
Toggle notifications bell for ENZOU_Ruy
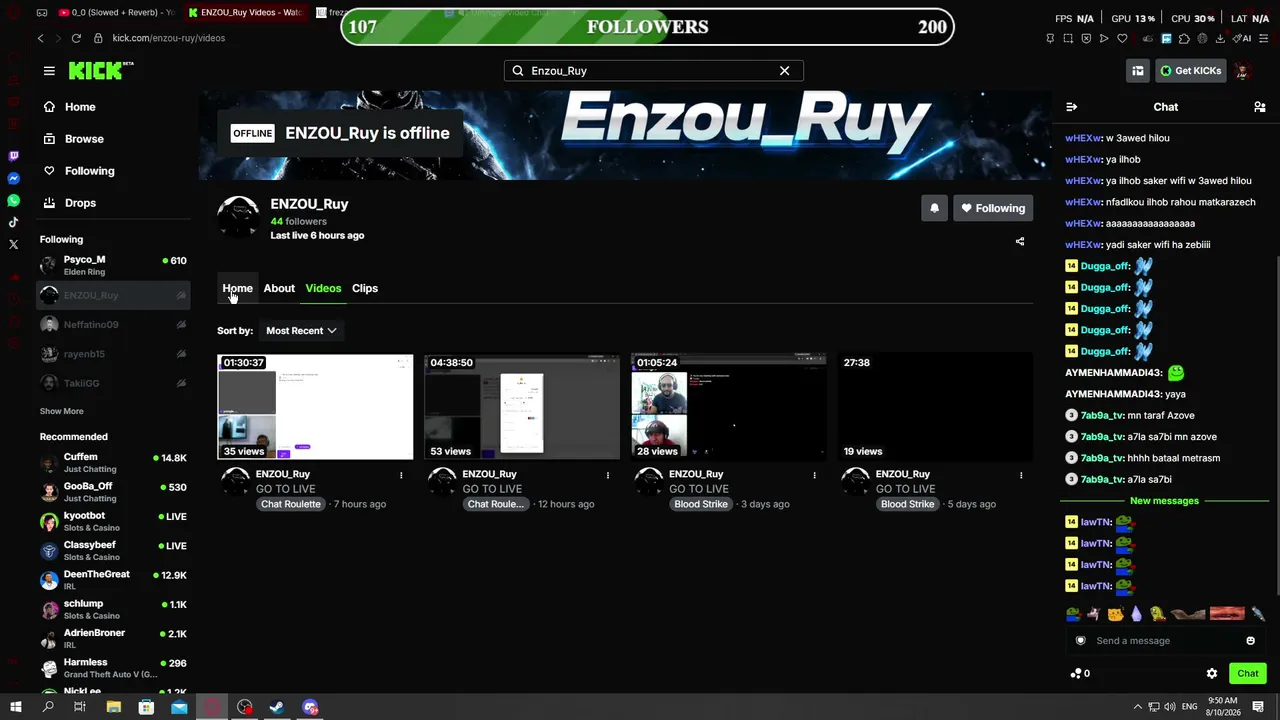tap(934, 208)
